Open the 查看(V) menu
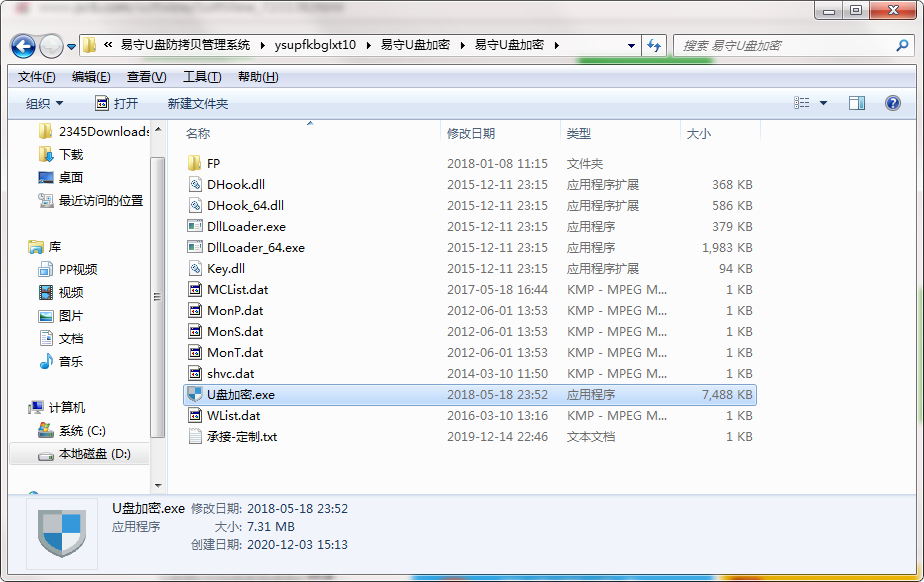 pos(146,77)
